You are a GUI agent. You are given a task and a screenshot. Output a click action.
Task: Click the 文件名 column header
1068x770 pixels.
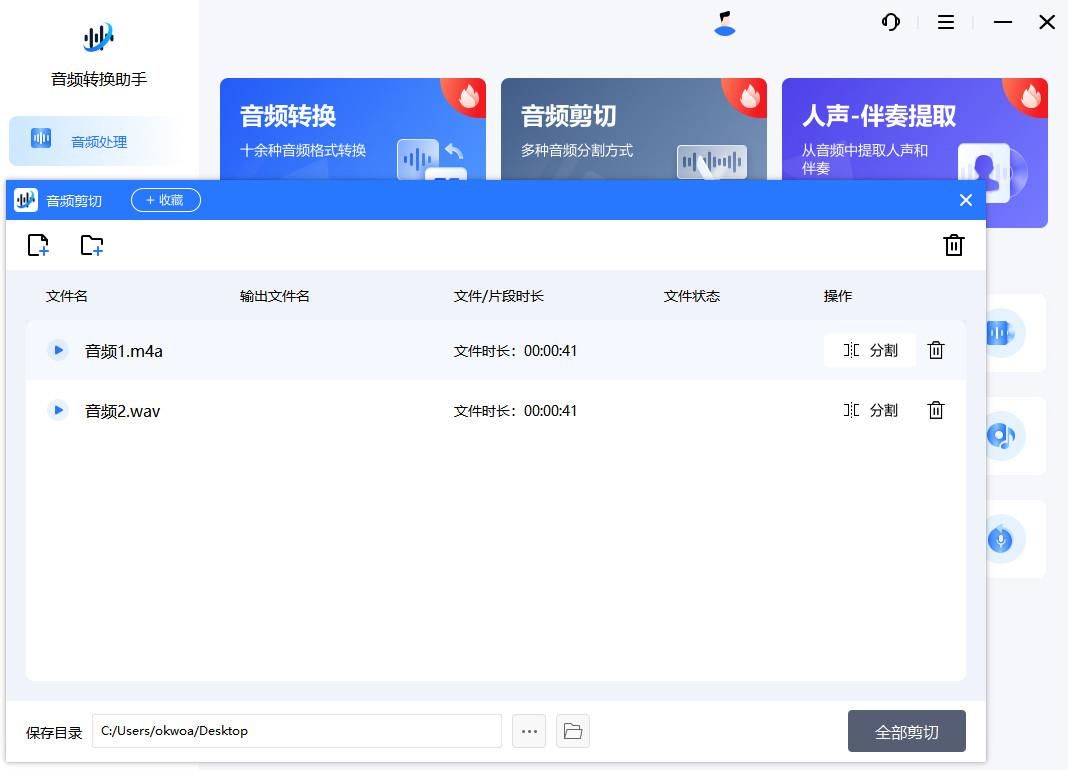67,296
